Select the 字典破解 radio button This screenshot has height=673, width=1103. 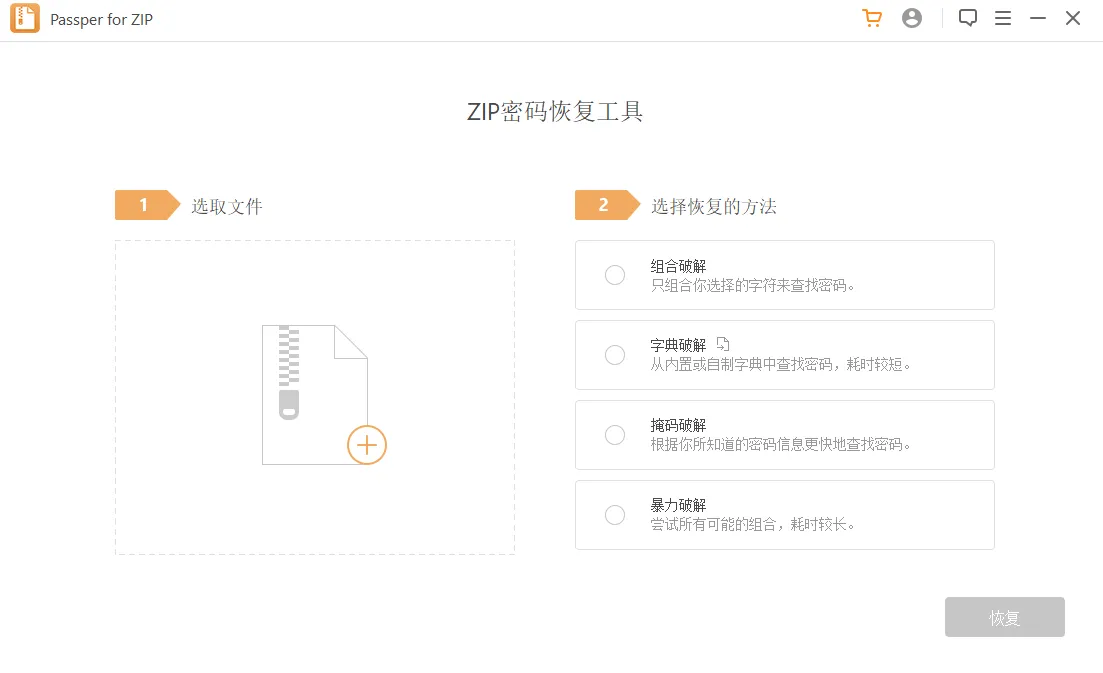click(615, 355)
